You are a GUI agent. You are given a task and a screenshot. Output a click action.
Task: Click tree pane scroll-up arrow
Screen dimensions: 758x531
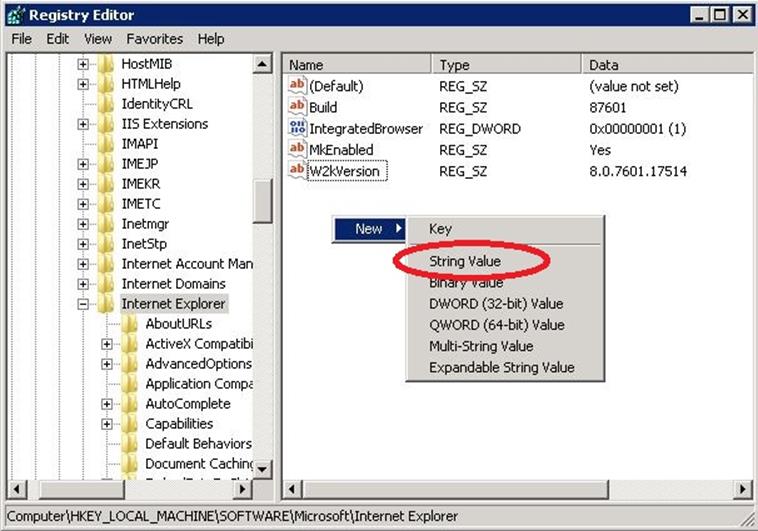(262, 64)
